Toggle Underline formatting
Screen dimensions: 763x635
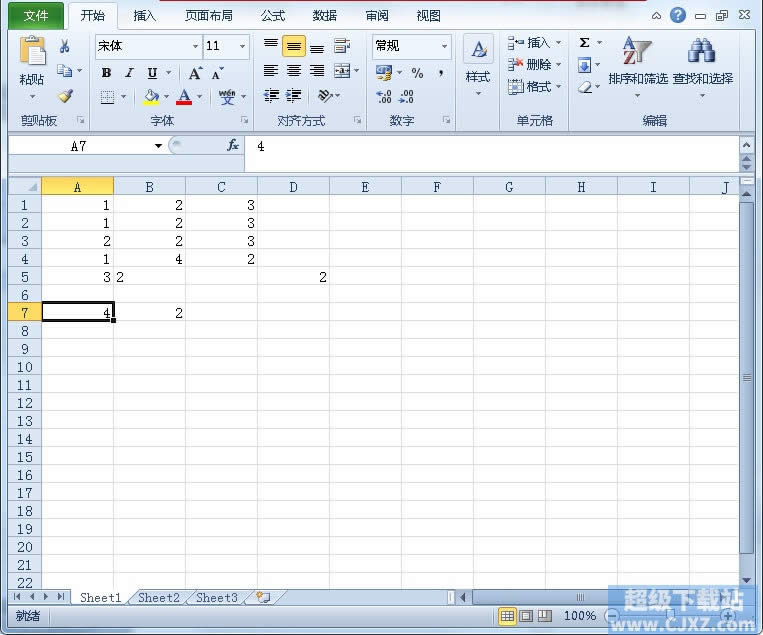coord(152,73)
